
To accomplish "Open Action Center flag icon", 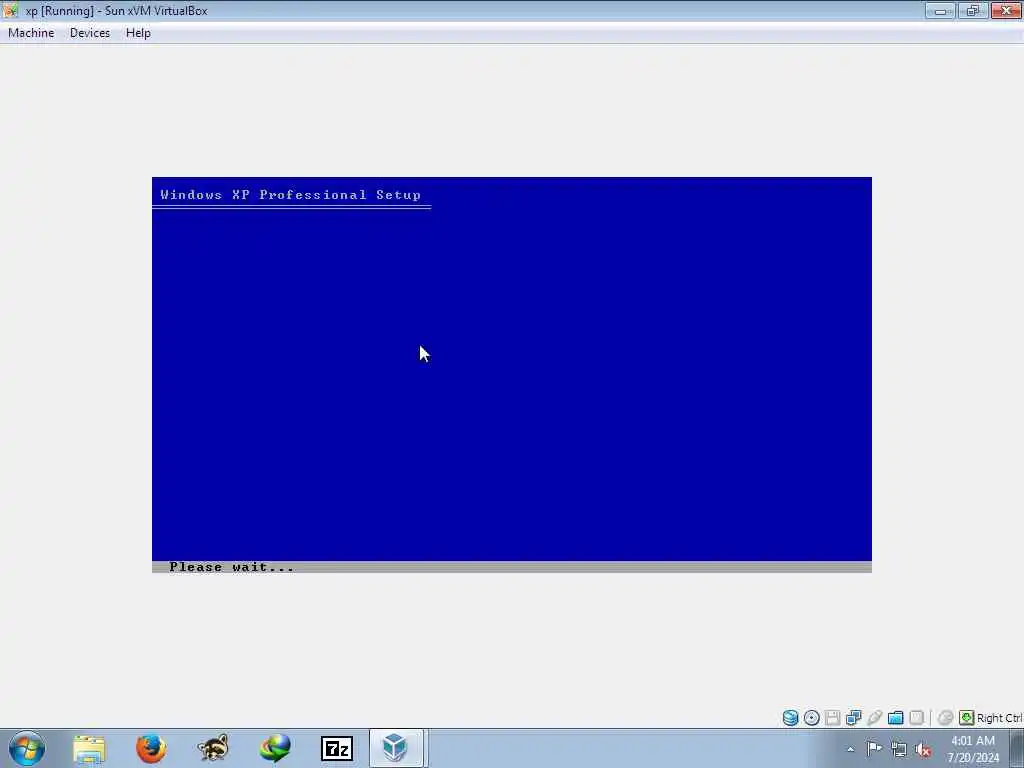I will point(874,749).
